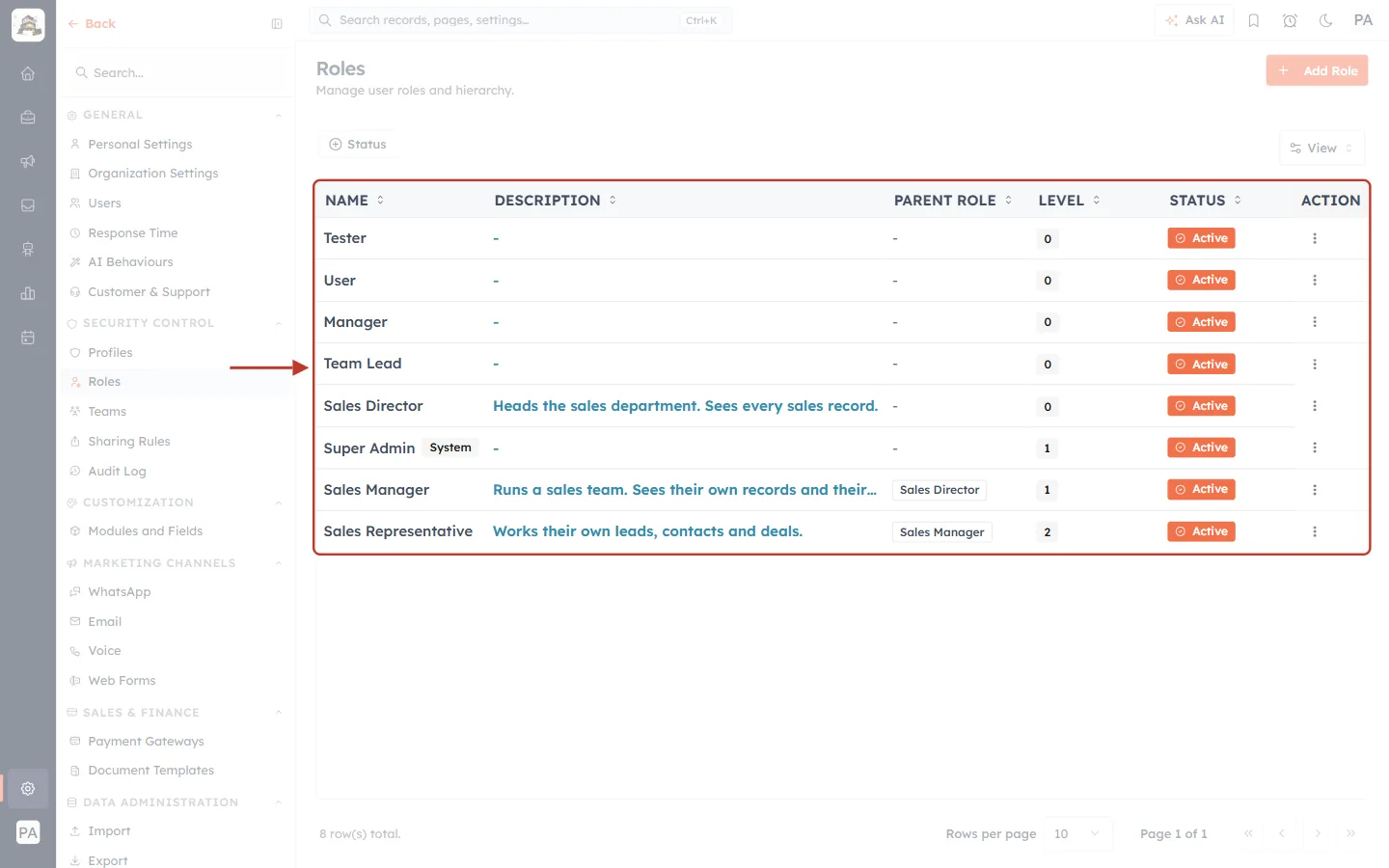Image resolution: width=1389 pixels, height=868 pixels.
Task: Click the Sales Representative role name
Action: [398, 531]
